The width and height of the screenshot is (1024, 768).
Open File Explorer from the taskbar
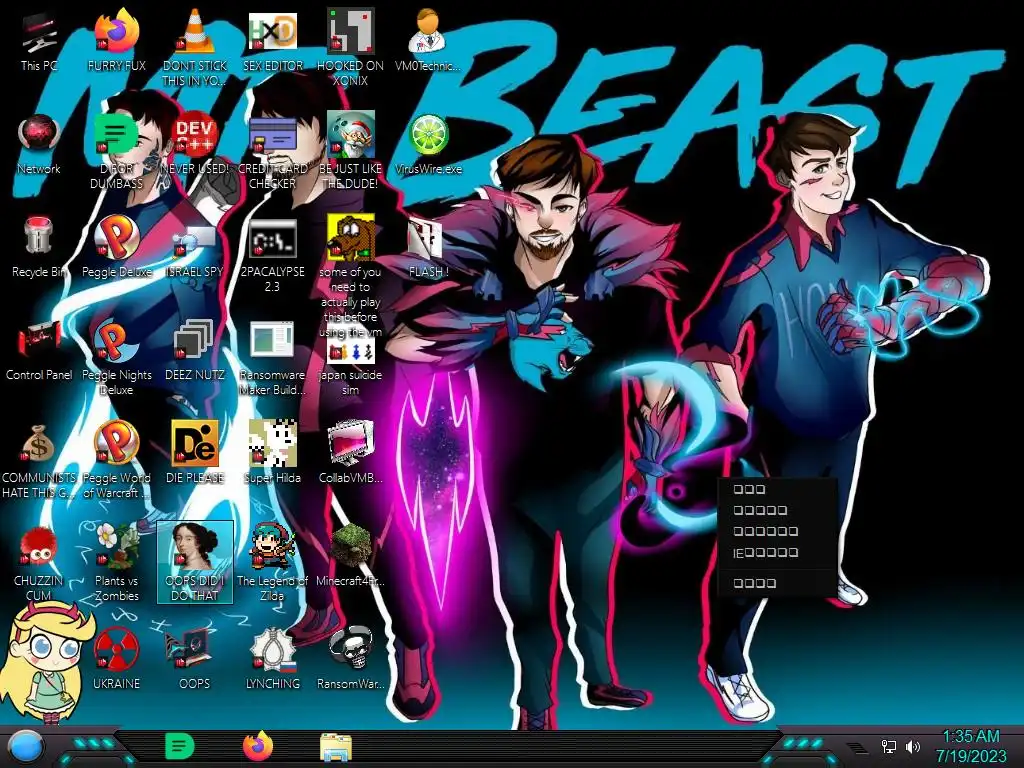coord(336,747)
